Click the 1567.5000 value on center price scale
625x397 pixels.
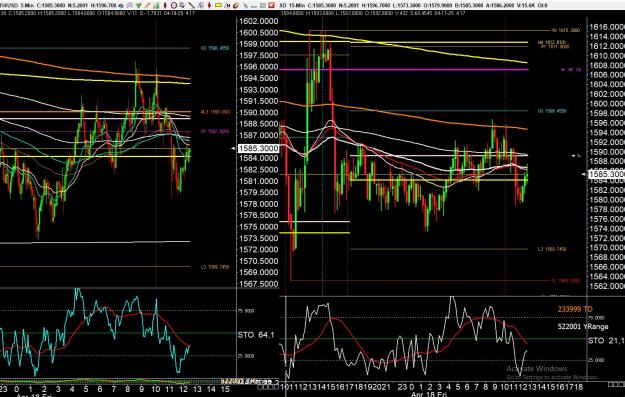point(258,284)
